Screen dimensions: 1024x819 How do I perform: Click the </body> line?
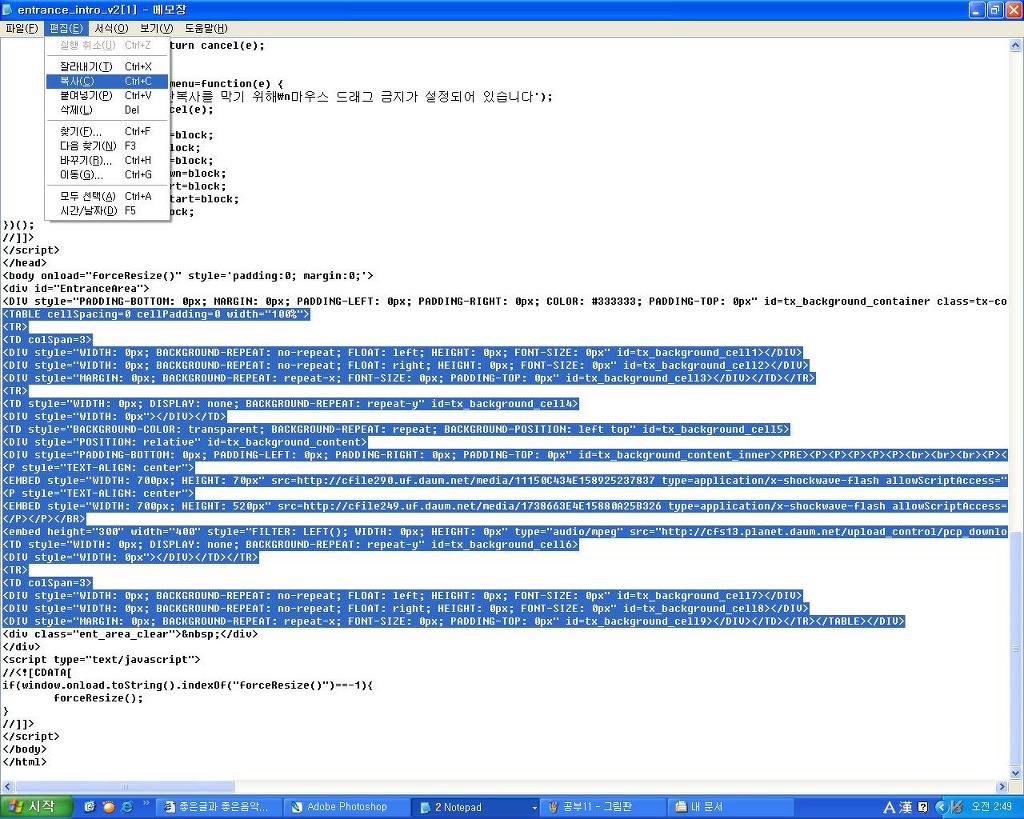point(25,749)
